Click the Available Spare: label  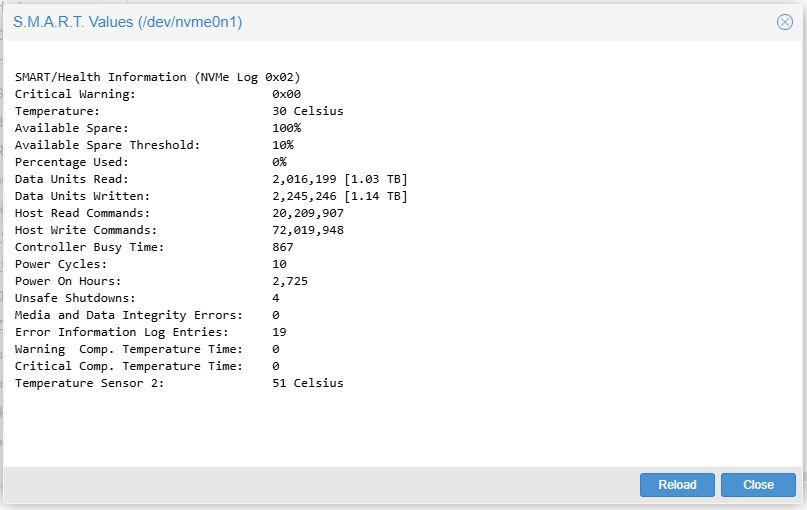(x=72, y=128)
